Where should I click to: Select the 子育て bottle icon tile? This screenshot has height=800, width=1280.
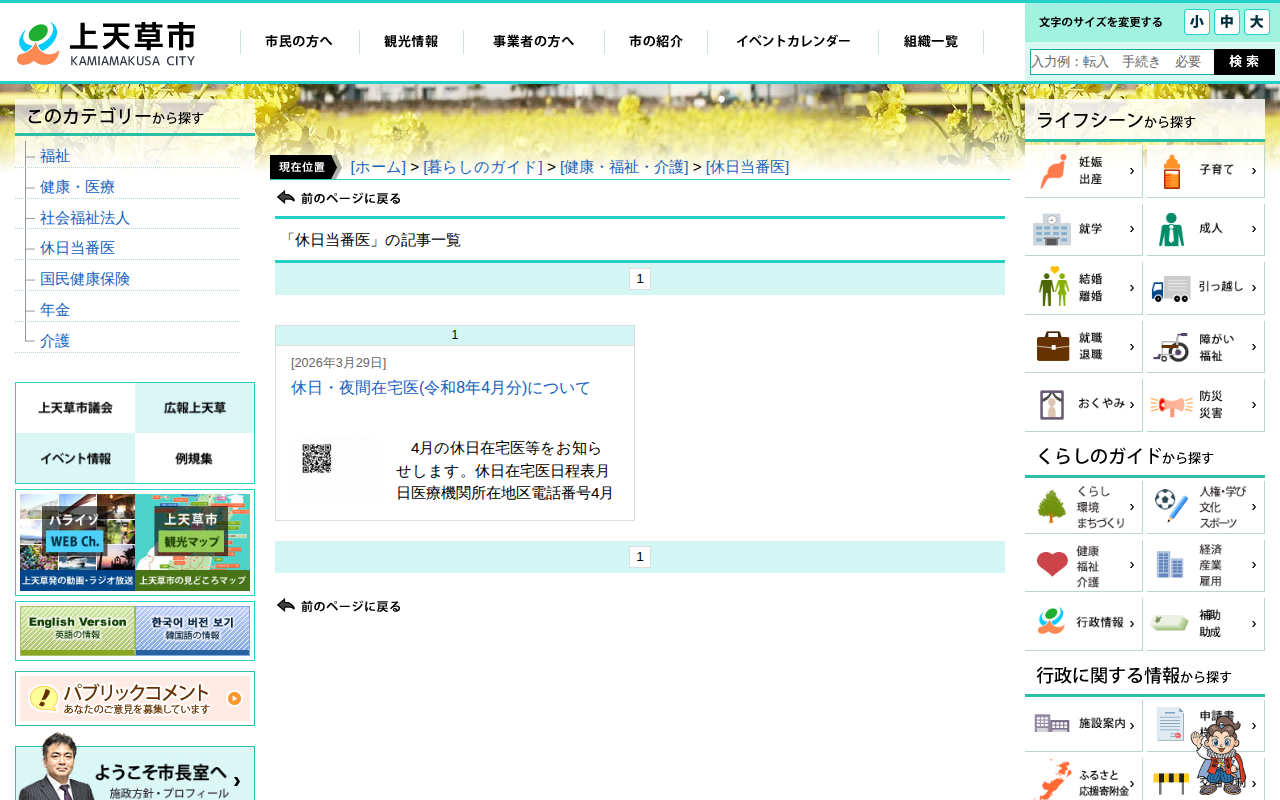pyautogui.click(x=1205, y=171)
